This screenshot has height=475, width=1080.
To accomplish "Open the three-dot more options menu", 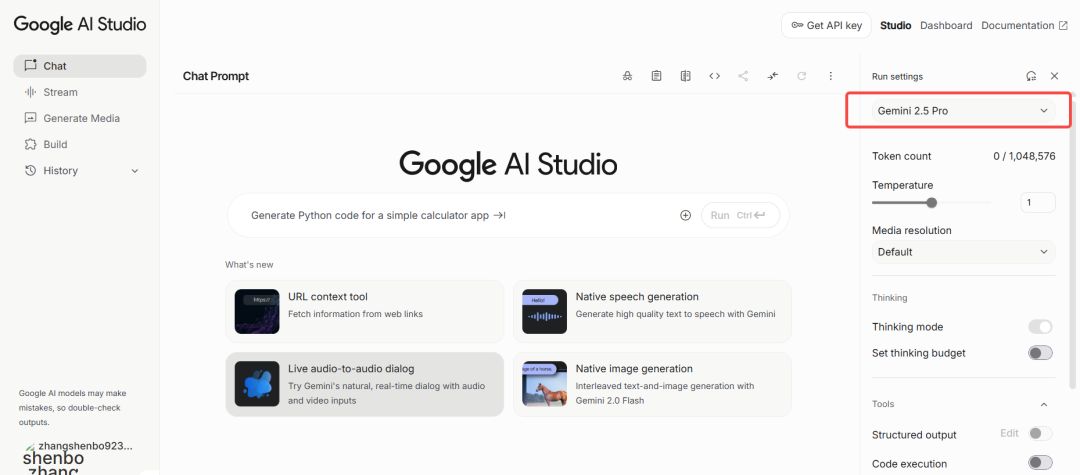I will [831, 76].
